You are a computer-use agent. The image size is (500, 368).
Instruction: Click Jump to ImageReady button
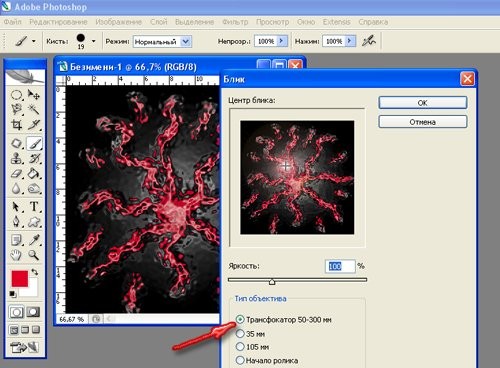tap(24, 348)
